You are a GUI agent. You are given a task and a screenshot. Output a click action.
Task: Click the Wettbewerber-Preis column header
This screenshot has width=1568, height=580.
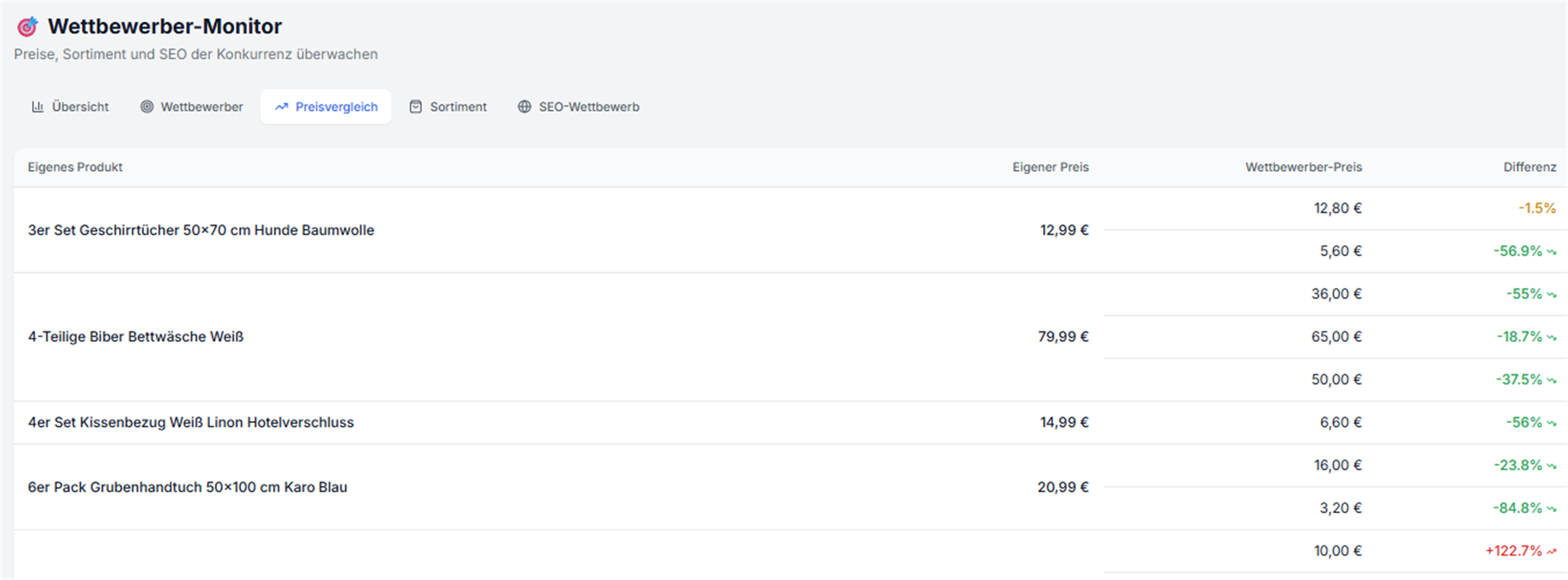[x=1303, y=167]
